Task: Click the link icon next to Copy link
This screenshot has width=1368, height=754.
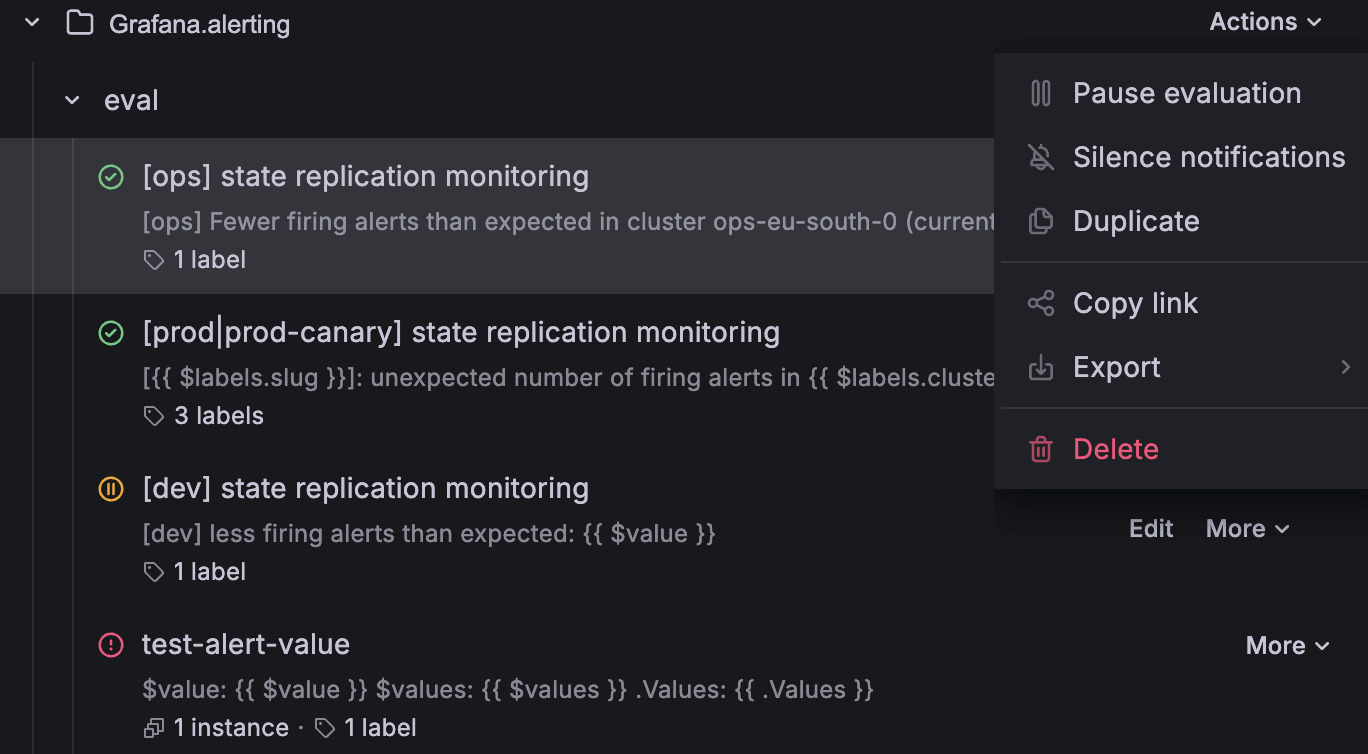Action: (1040, 302)
